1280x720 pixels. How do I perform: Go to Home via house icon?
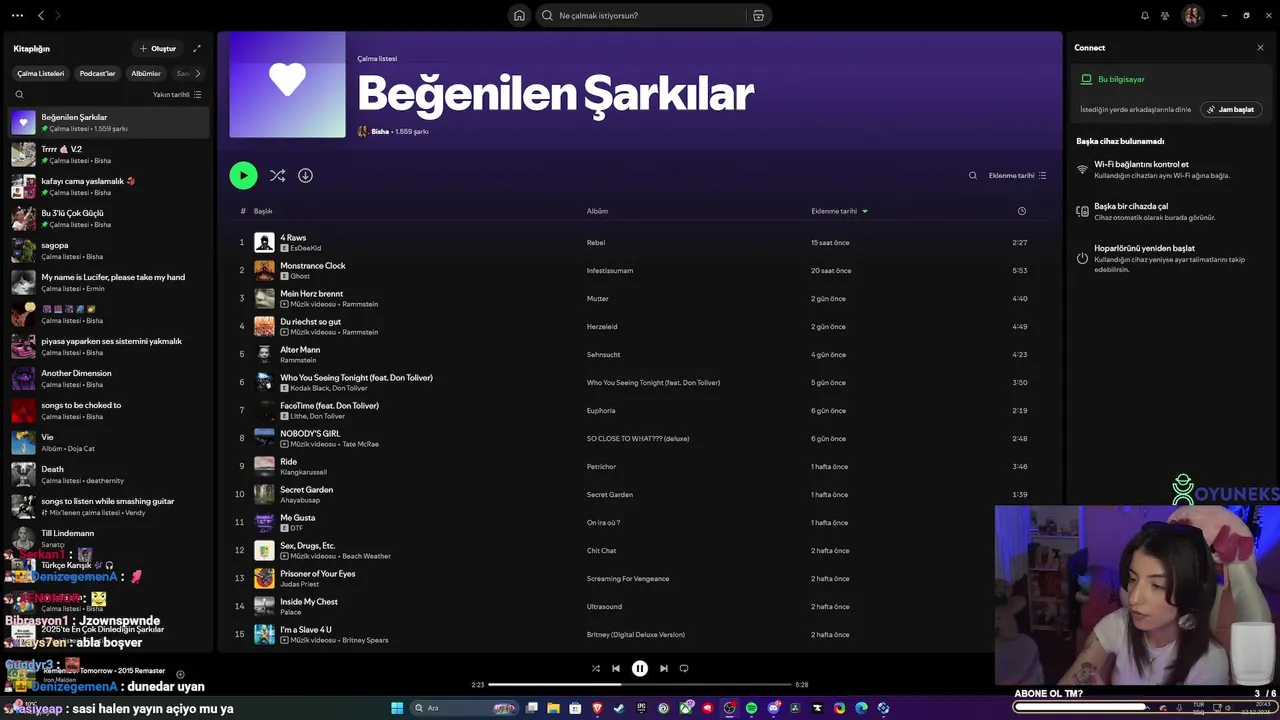click(x=519, y=15)
